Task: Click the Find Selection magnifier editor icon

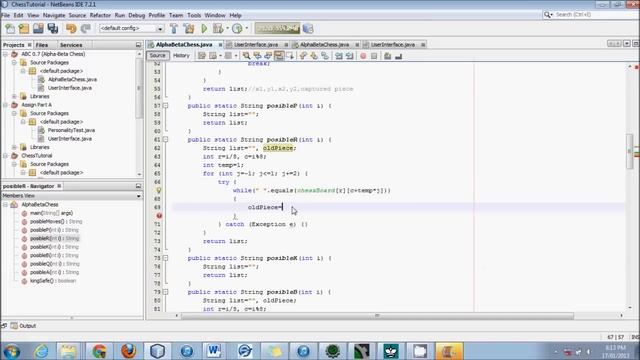Action: click(246, 56)
